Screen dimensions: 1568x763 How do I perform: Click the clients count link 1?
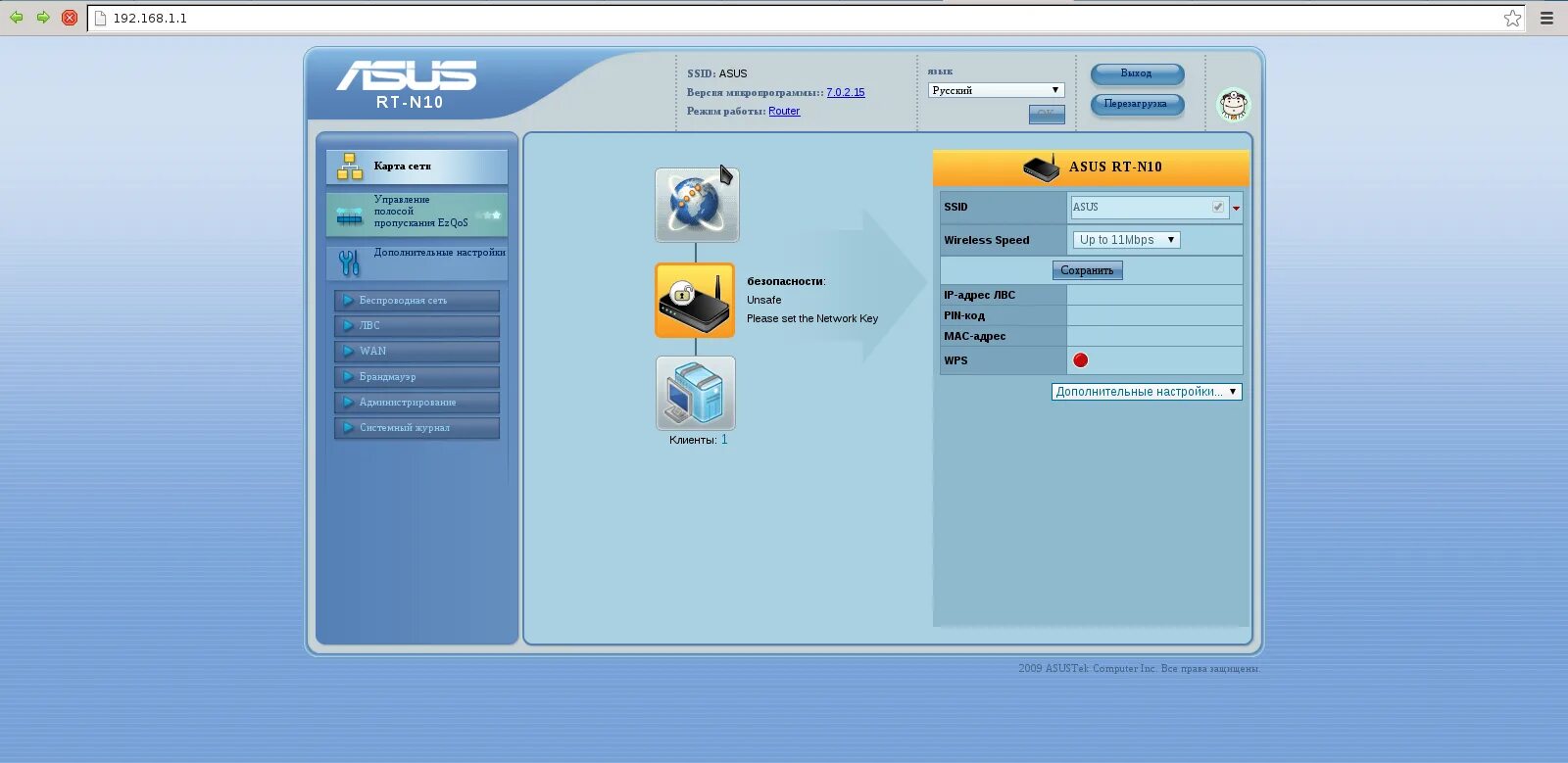pyautogui.click(x=724, y=440)
